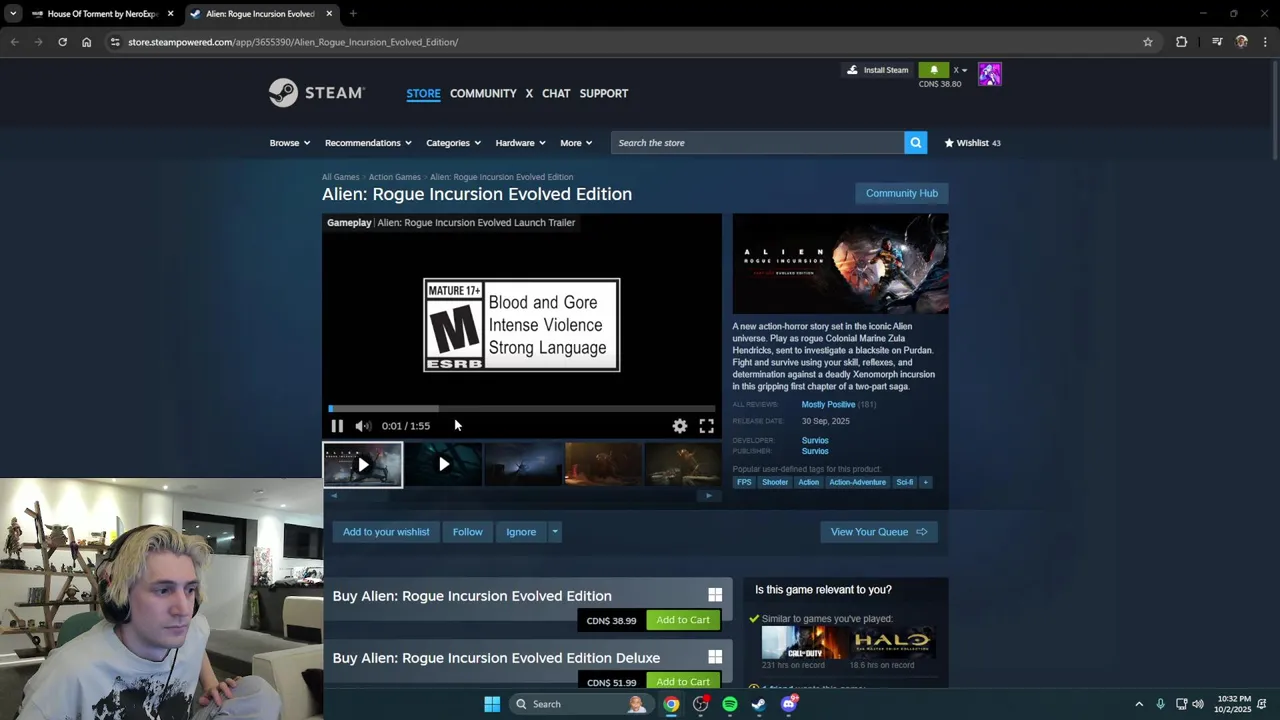Open a new browser tab
The width and height of the screenshot is (1280, 720).
click(353, 14)
